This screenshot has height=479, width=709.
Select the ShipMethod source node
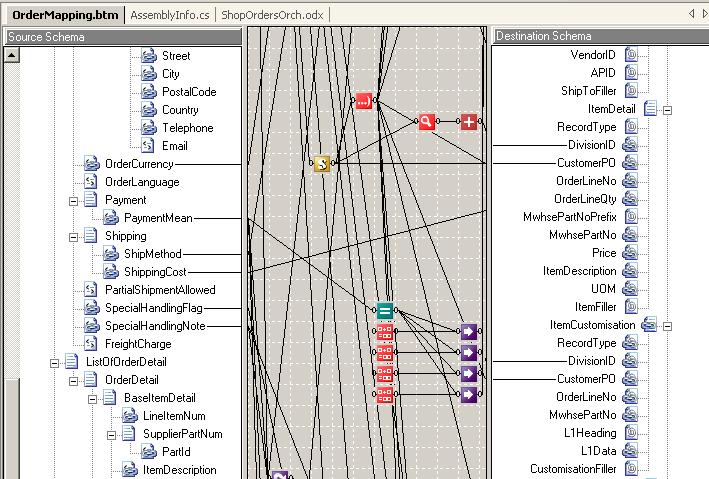(x=153, y=254)
